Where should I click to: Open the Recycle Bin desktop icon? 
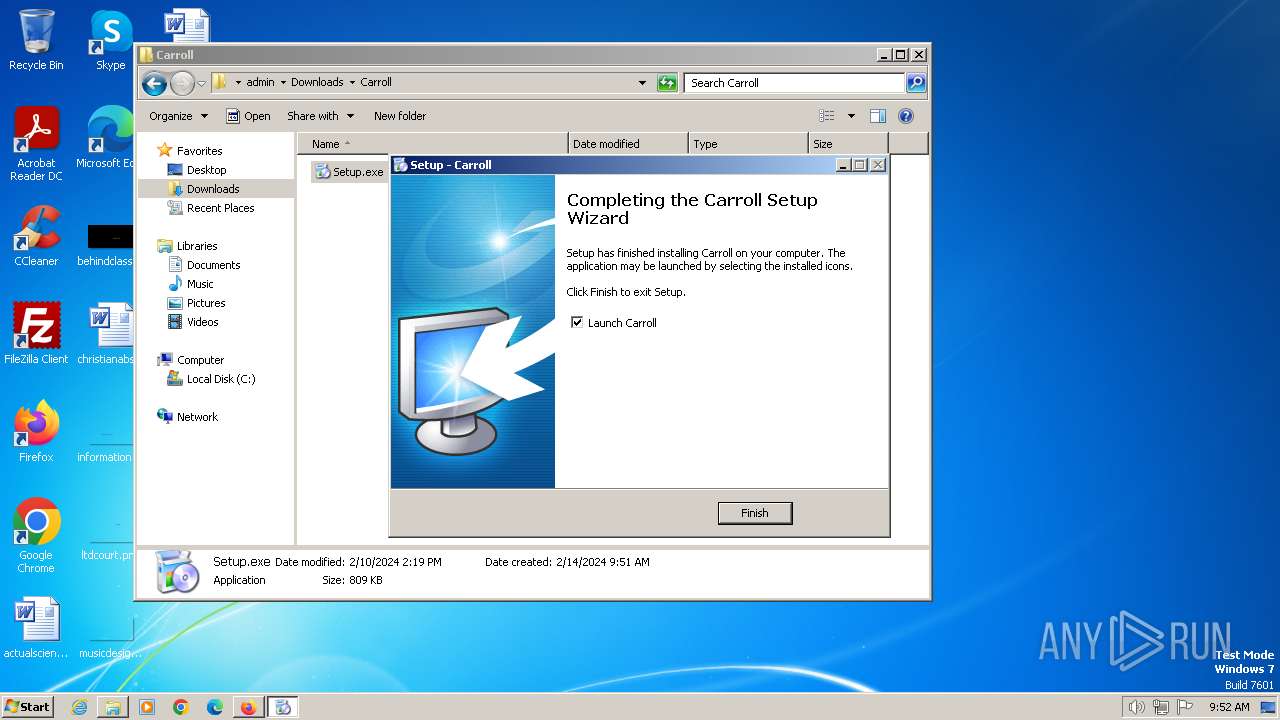tap(36, 40)
